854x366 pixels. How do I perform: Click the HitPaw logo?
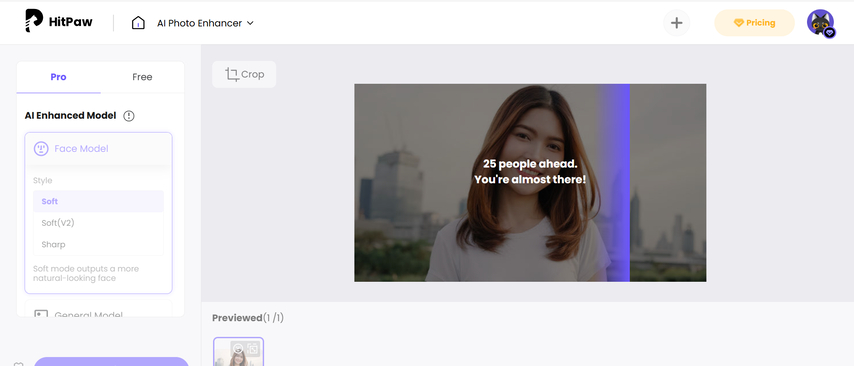pyautogui.click(x=59, y=21)
